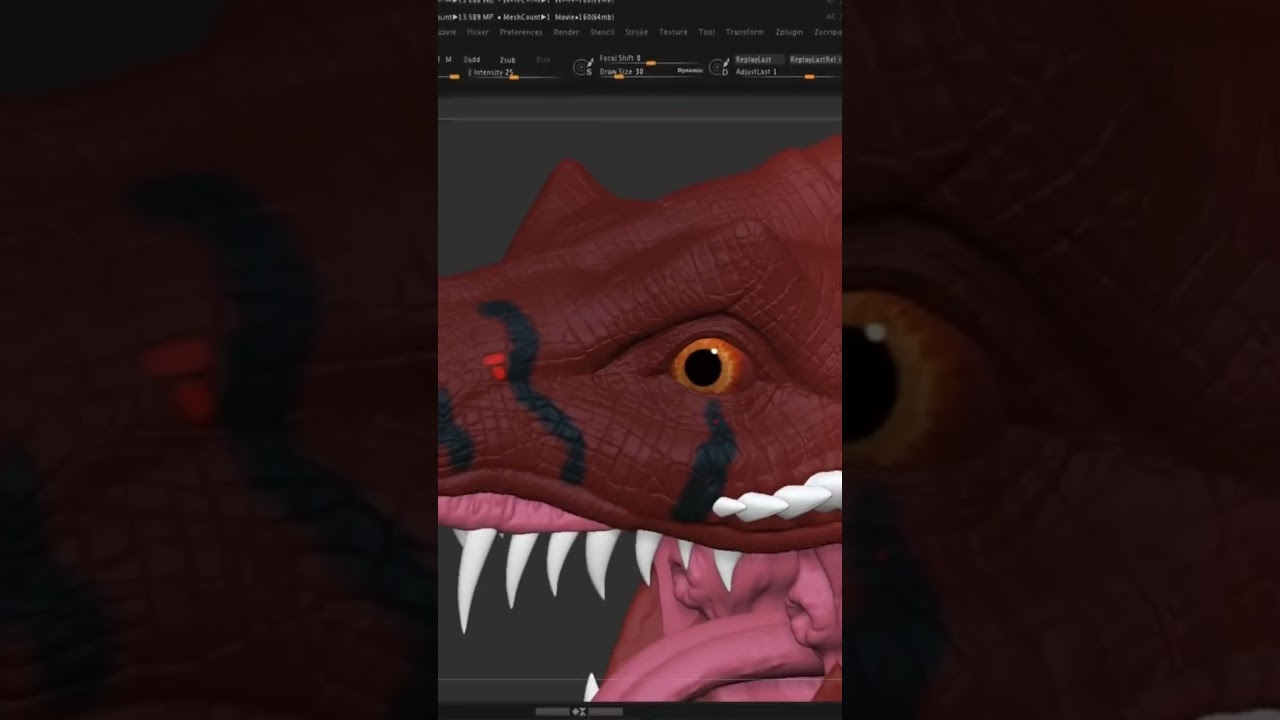1280x720 pixels.
Task: Click the brush D icon beside ReplayLast
Action: [x=719, y=67]
